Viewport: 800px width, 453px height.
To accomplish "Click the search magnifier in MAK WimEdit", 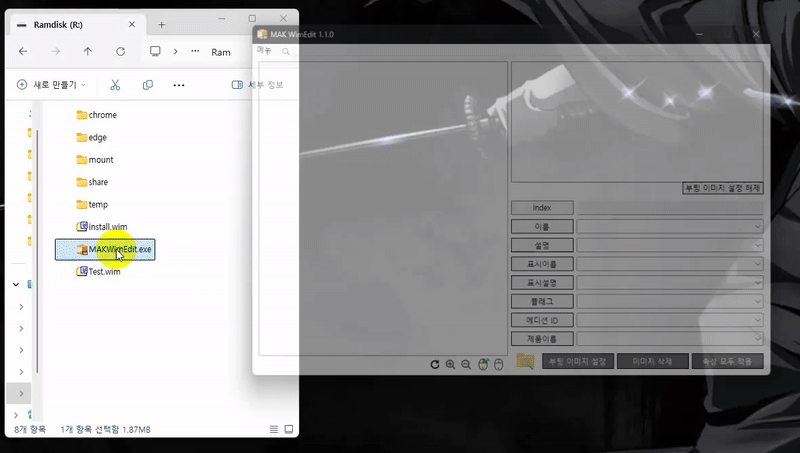I will point(286,52).
